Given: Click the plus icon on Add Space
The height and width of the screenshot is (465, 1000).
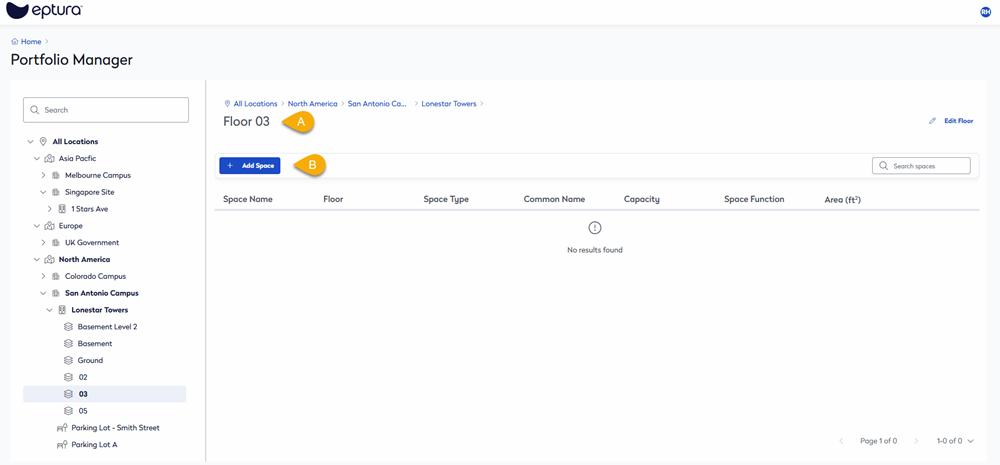Looking at the screenshot, I should click(x=230, y=166).
